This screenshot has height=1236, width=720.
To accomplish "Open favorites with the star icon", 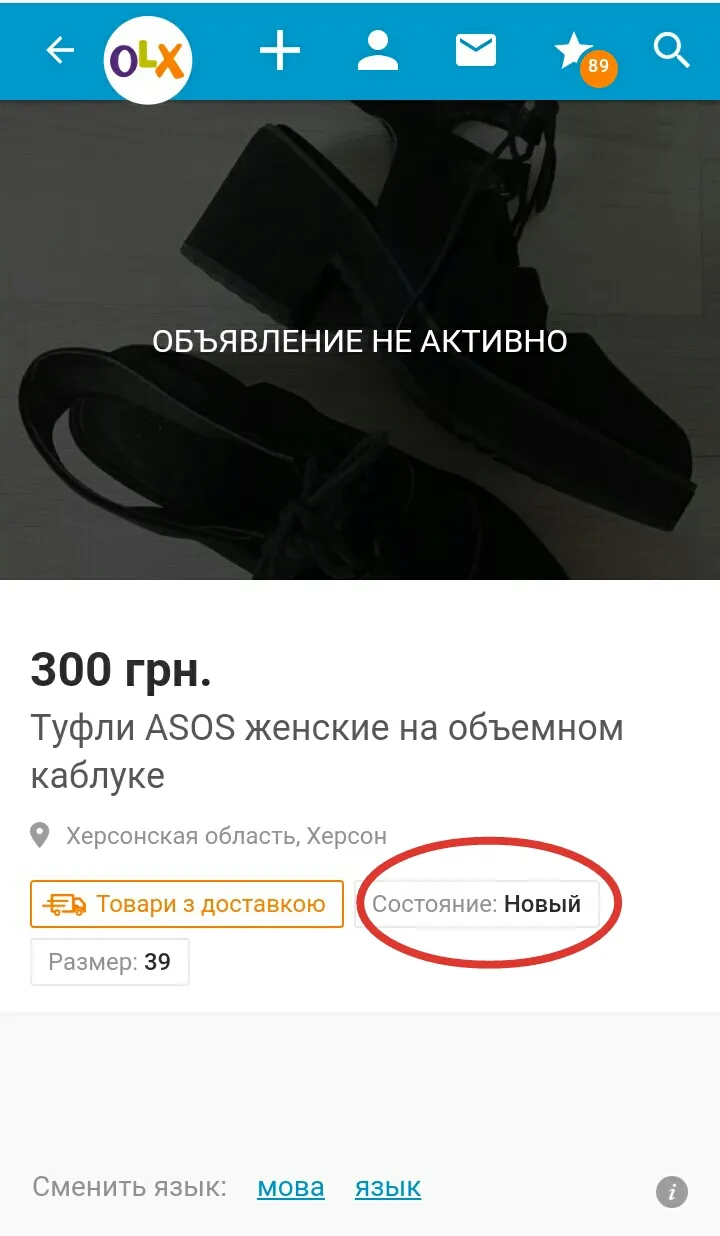I will pyautogui.click(x=573, y=48).
